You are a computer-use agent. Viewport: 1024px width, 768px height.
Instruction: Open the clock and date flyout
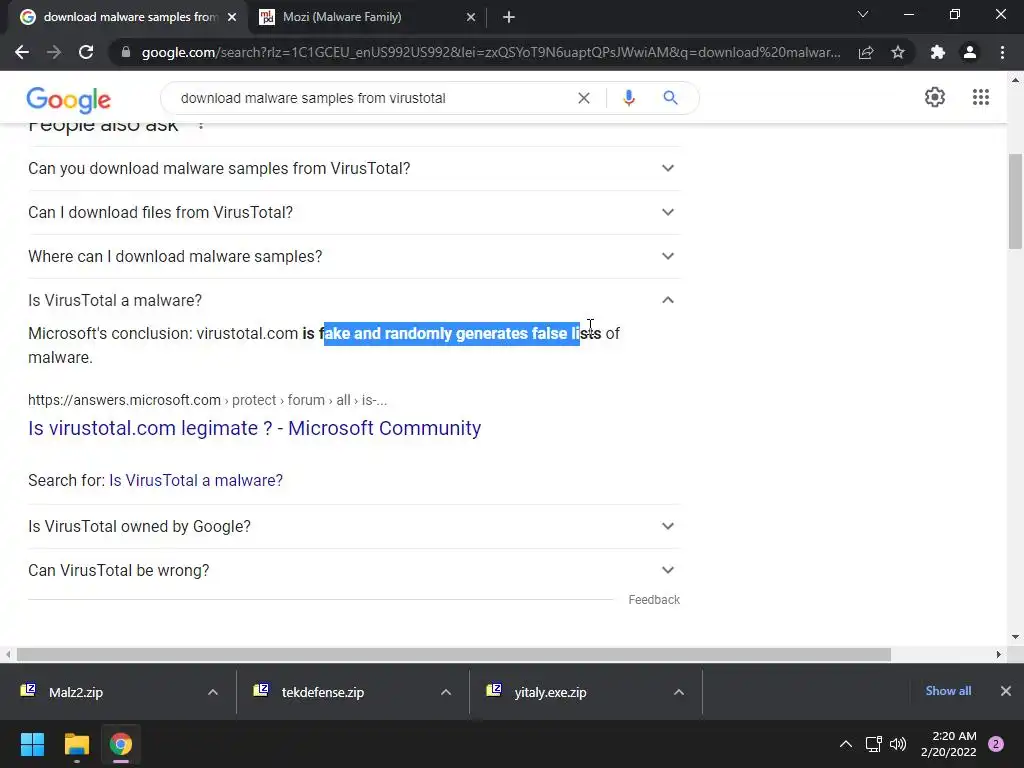[949, 744]
